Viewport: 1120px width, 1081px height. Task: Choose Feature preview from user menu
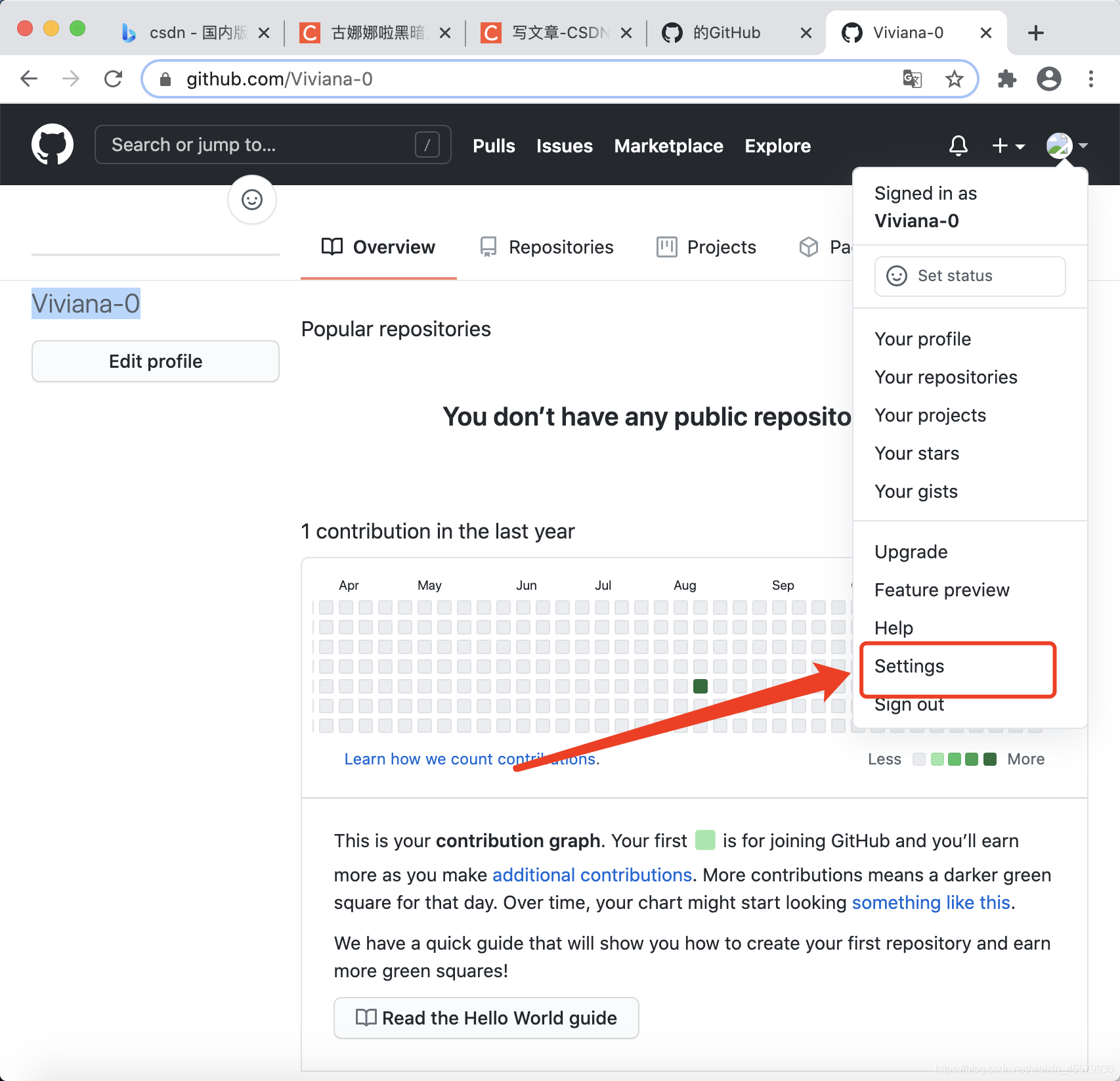(970, 590)
